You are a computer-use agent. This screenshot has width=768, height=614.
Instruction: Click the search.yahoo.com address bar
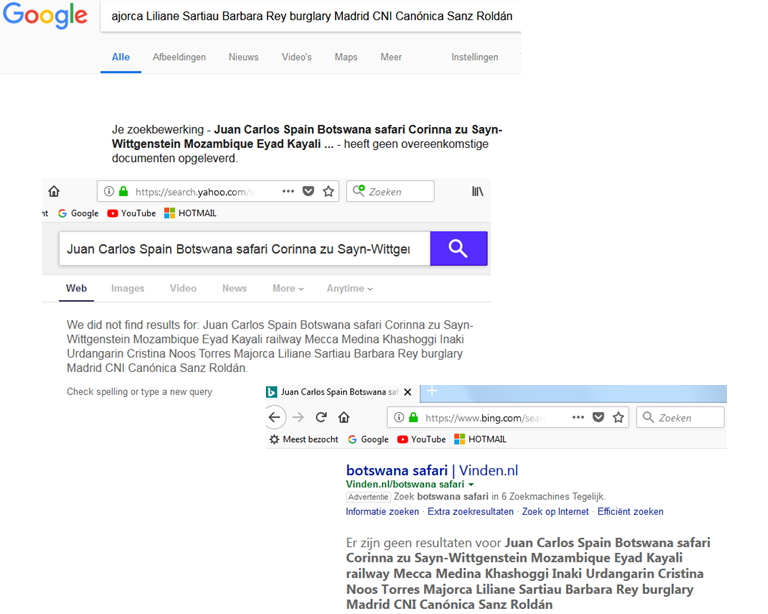(218, 191)
